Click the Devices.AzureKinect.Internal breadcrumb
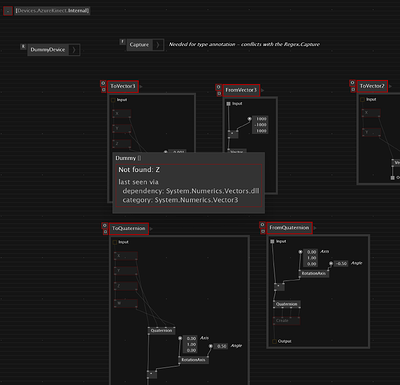This screenshot has width=400, height=385. pyautogui.click(x=52, y=11)
